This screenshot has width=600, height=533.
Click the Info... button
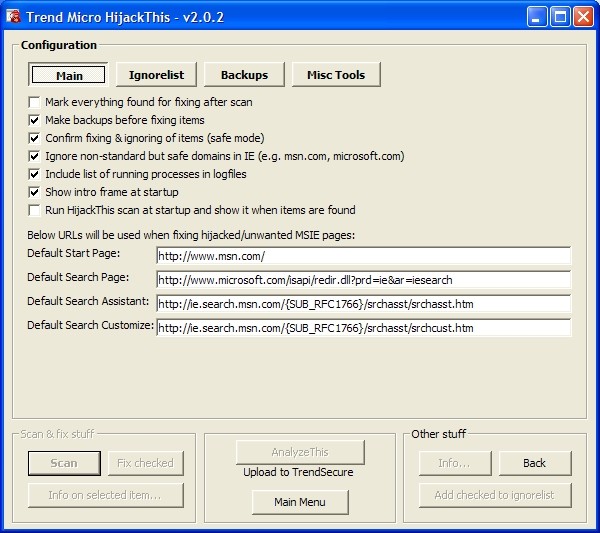(x=455, y=463)
